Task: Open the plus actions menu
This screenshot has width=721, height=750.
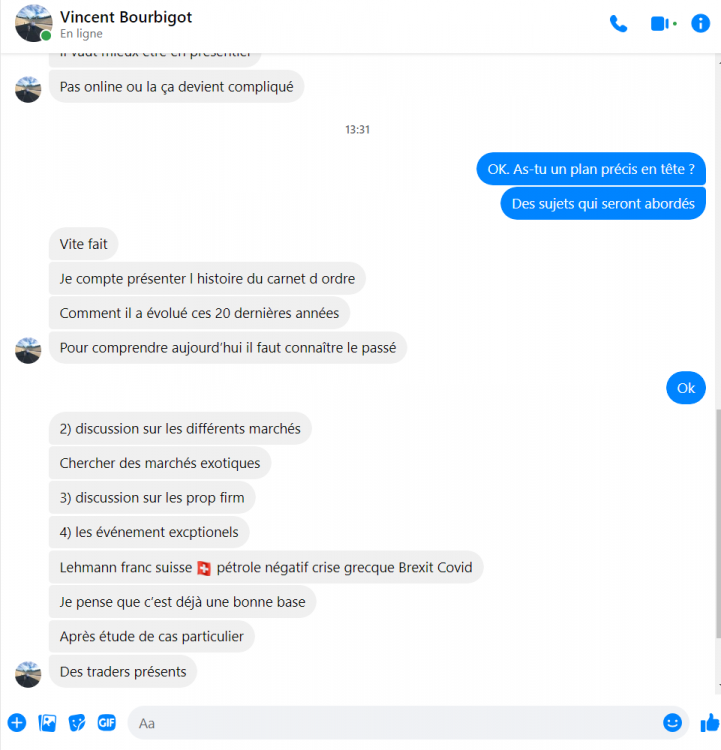Action: click(17, 723)
